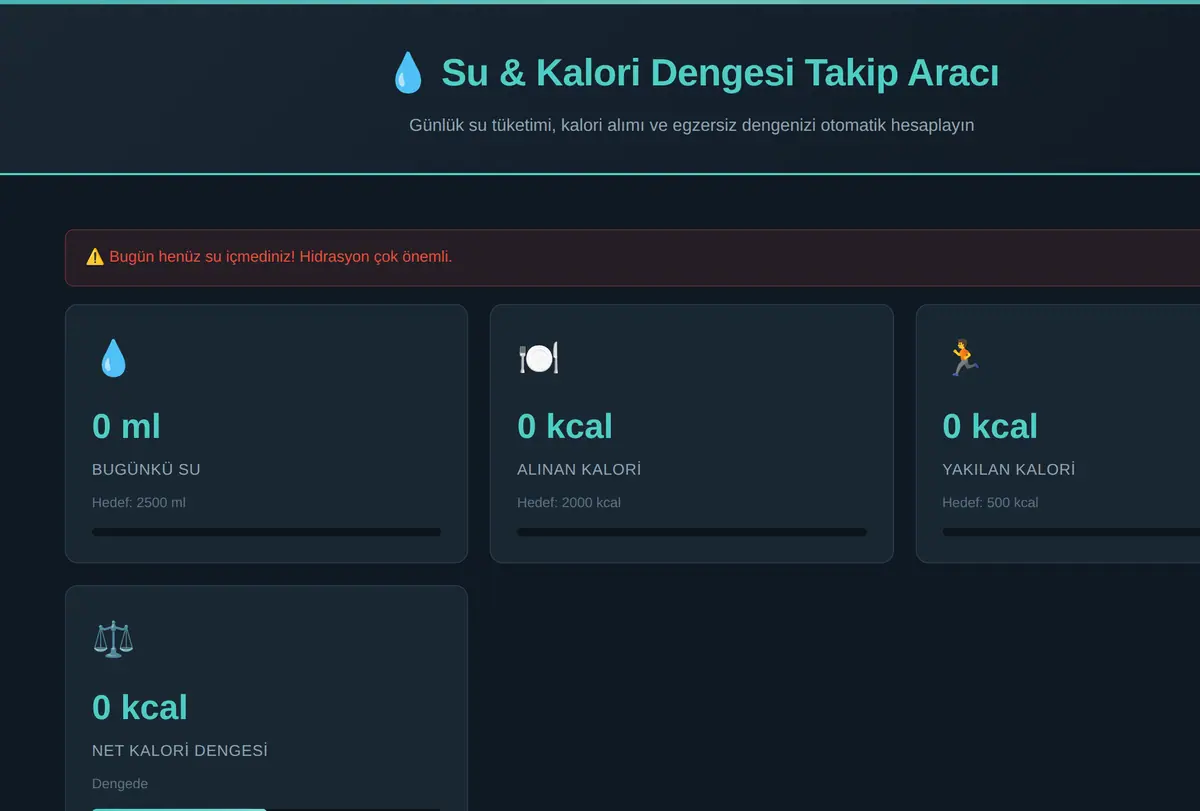
Task: Click the warning triangle icon in the alert
Action: point(95,257)
